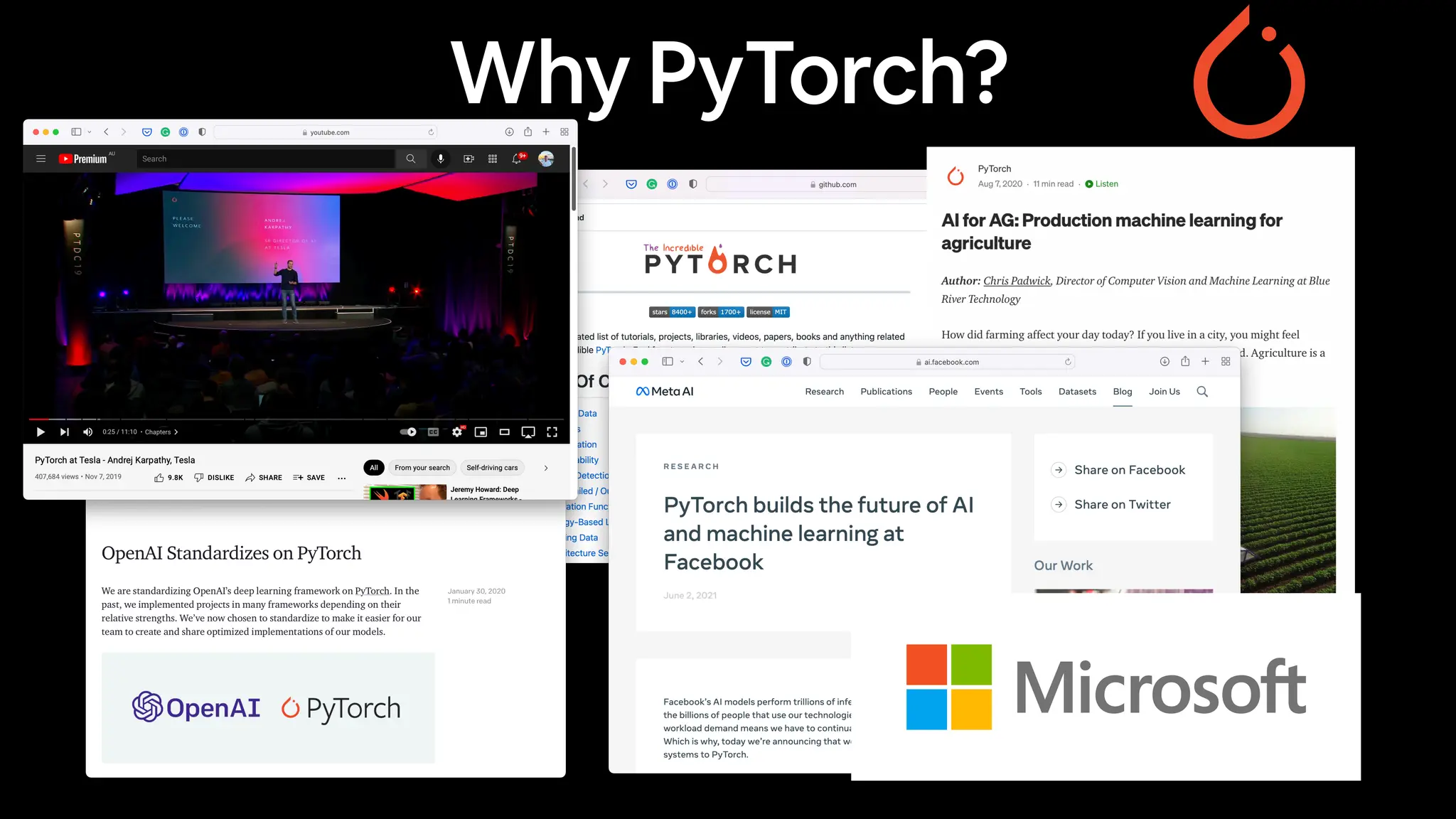Select the Blog tab on Meta AI
The width and height of the screenshot is (1456, 819).
coord(1122,392)
